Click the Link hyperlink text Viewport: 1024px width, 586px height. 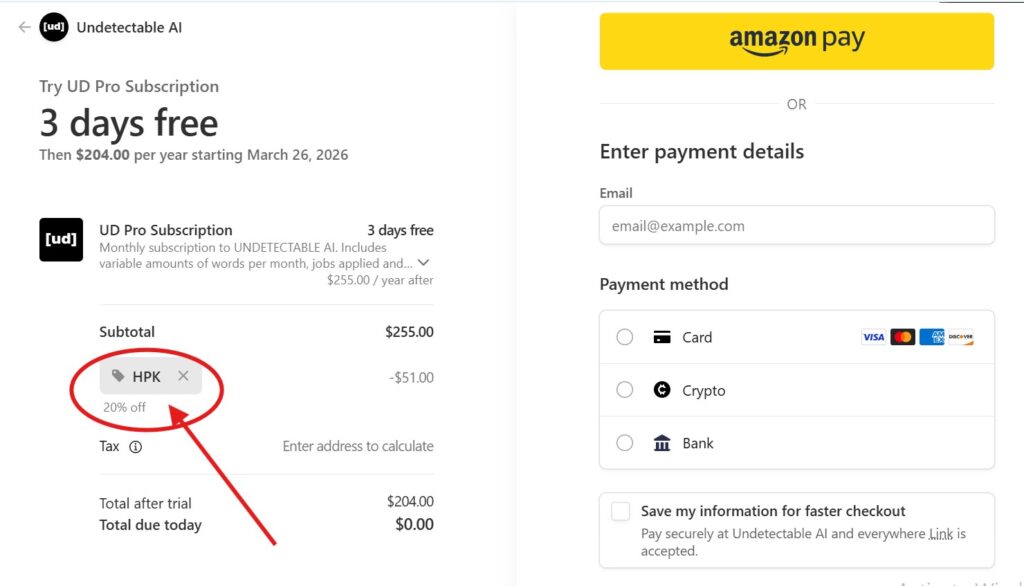(941, 534)
